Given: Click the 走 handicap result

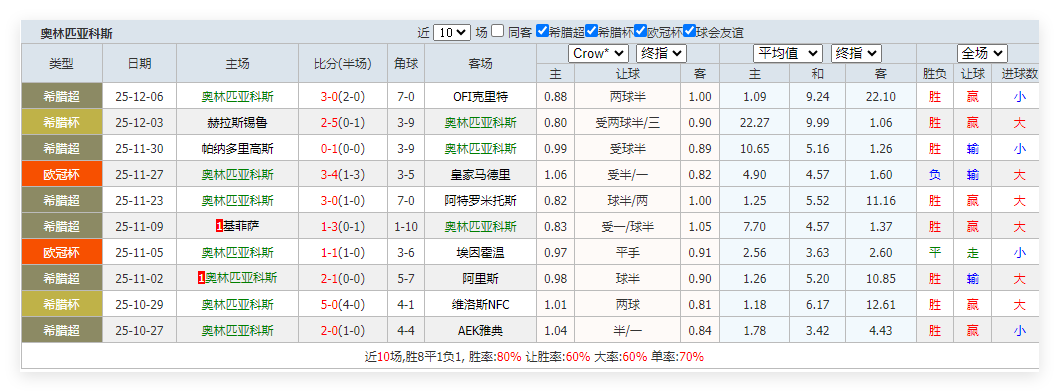Looking at the screenshot, I should (973, 253).
